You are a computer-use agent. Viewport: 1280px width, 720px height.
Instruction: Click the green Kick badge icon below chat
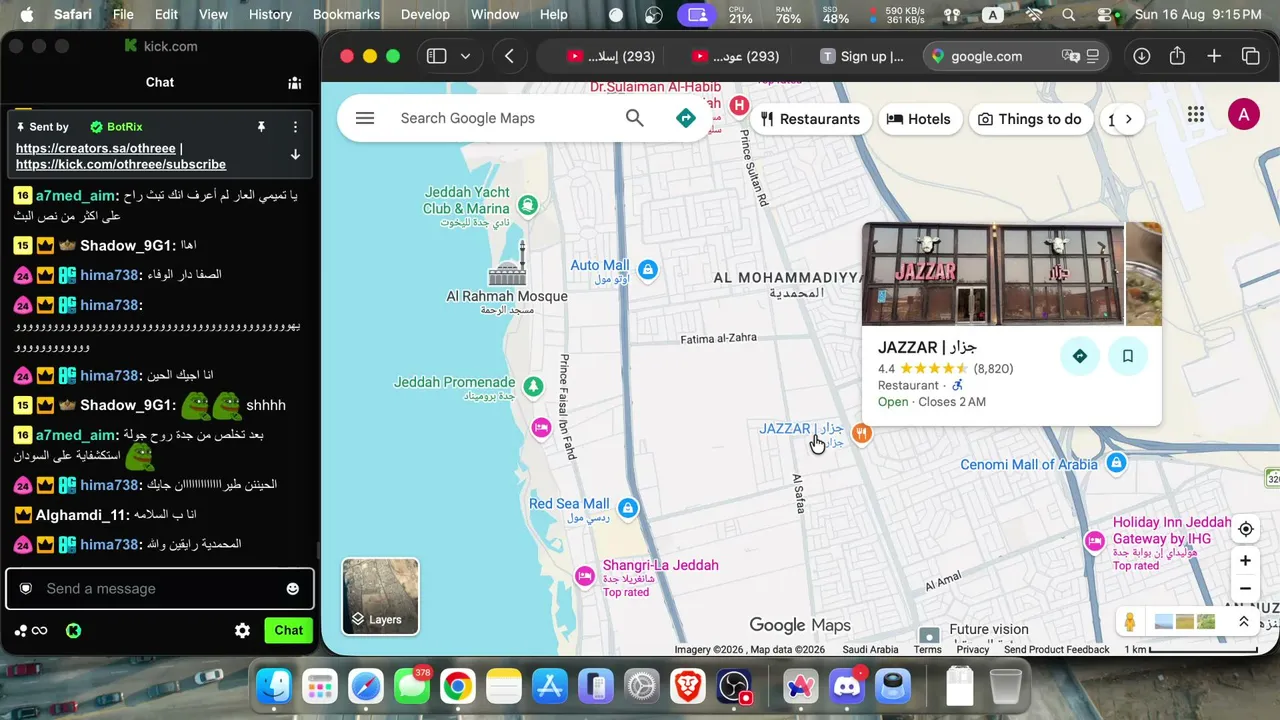[73, 630]
